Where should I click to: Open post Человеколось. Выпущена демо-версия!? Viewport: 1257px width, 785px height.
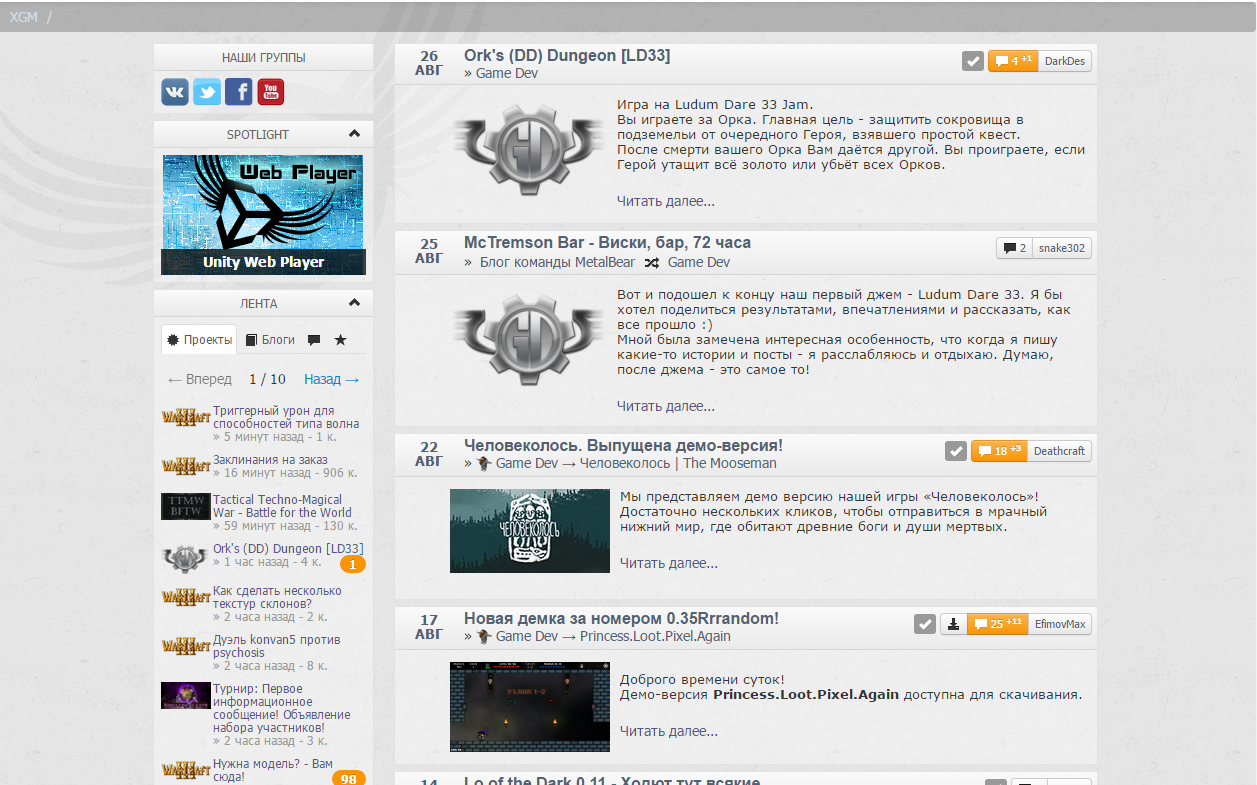pyautogui.click(x=623, y=446)
